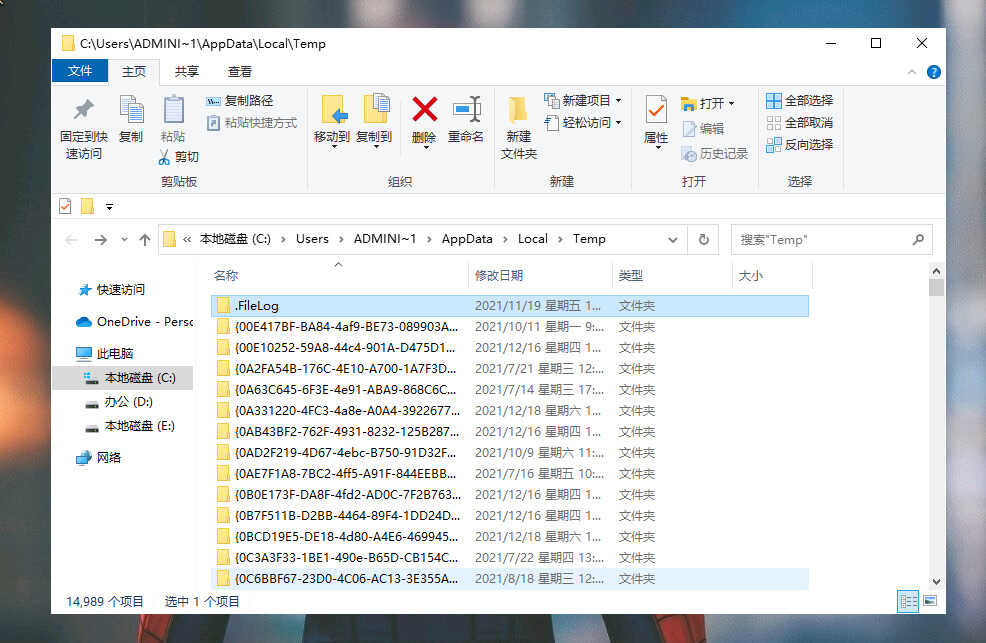Select folder {0A63C645-6F3E-4e91-ABA9-868C6C...
The height and width of the screenshot is (643, 986).
(510, 390)
